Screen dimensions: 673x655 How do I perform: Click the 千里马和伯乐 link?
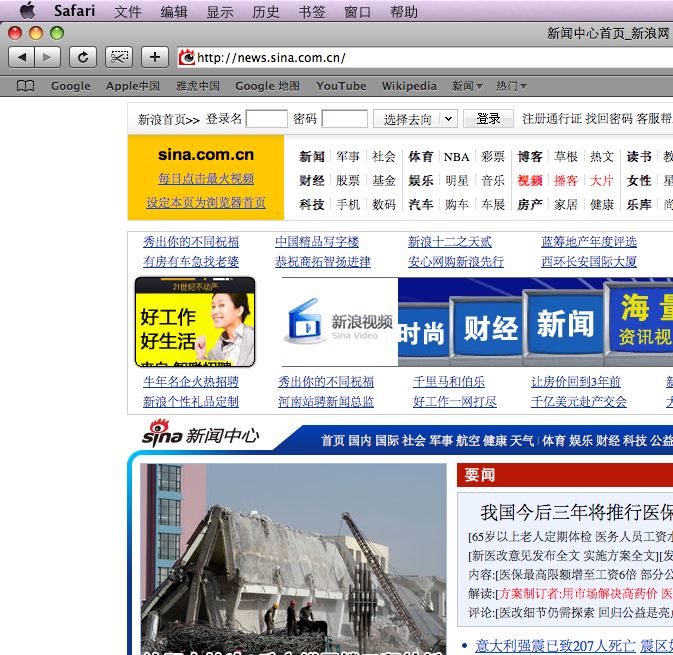point(449,382)
